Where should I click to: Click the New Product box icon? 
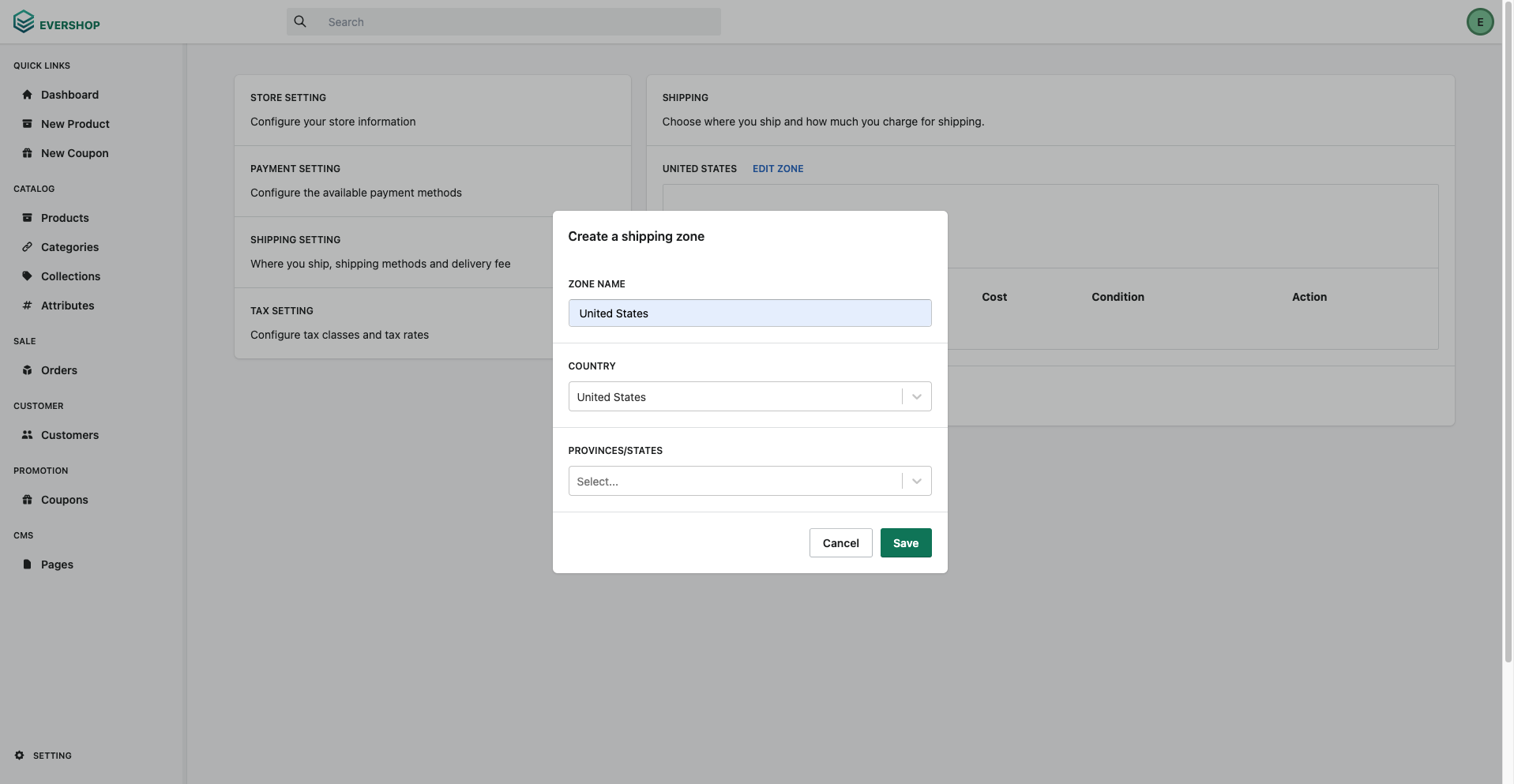point(28,124)
